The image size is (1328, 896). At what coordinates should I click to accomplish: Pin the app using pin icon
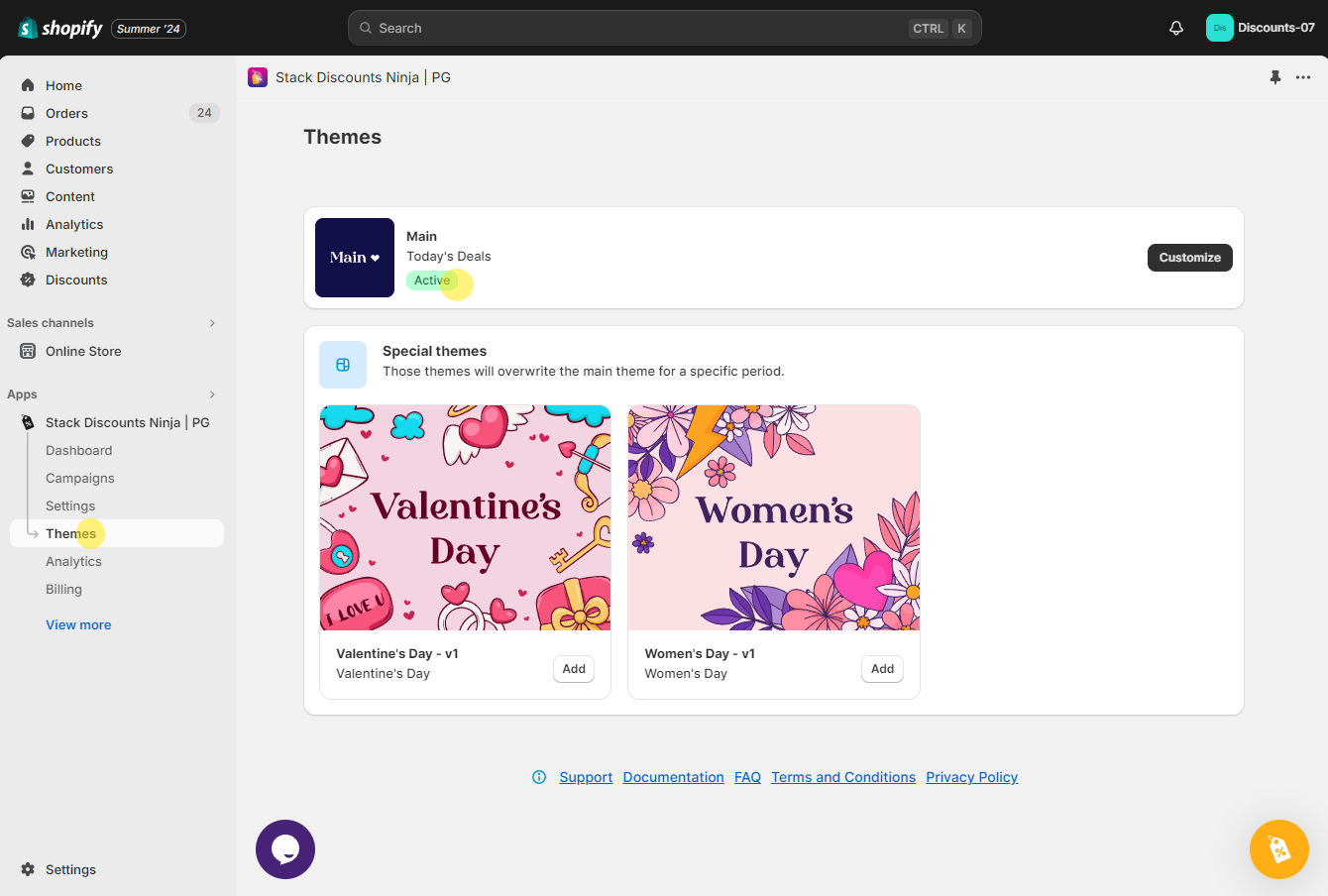tap(1275, 77)
